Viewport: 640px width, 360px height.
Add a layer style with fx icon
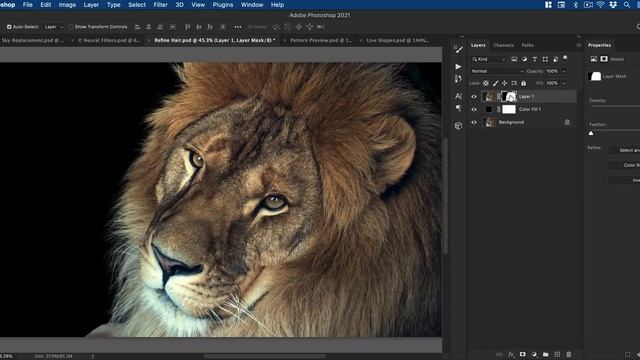(511, 355)
